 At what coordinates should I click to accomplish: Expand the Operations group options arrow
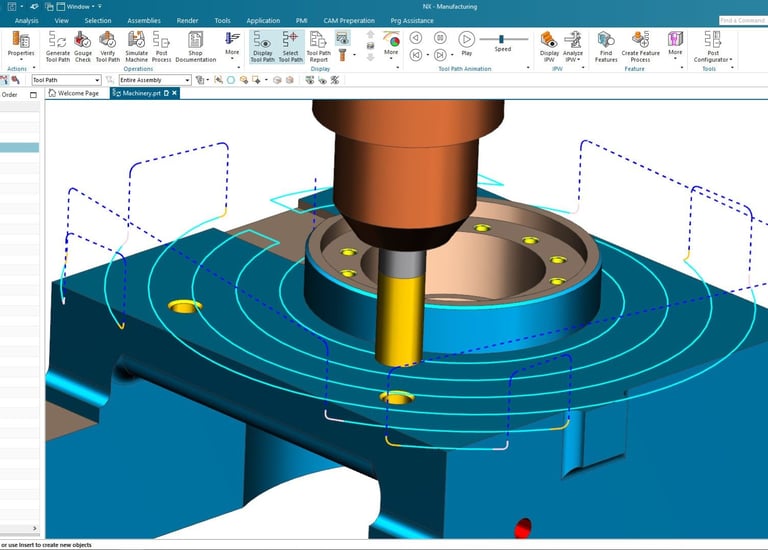(239, 68)
